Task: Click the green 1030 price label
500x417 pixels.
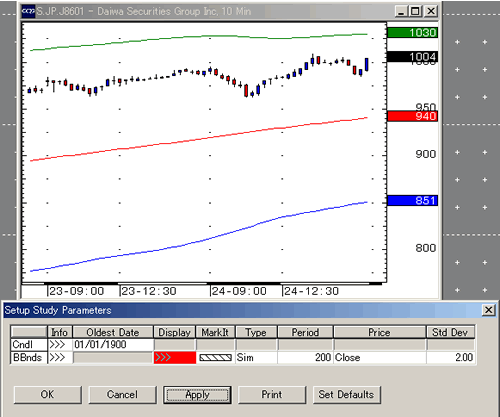Action: click(x=412, y=33)
